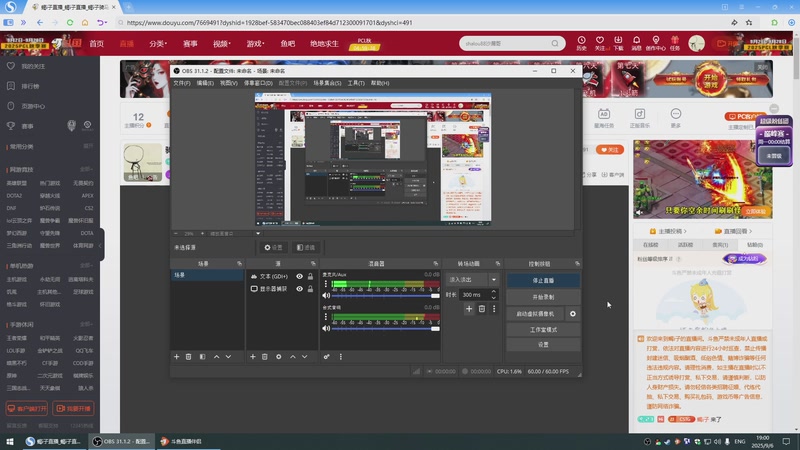
Task: Mute the 麦克风/Aux audio channel
Action: 326,295
